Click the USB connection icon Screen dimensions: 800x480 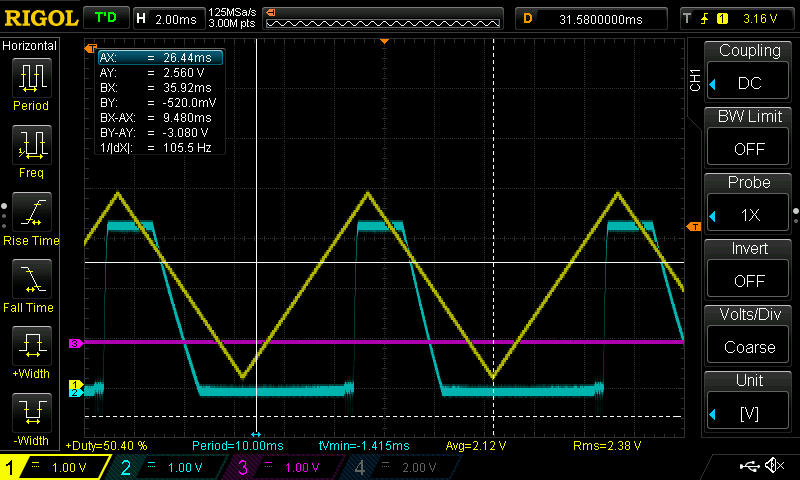pyautogui.click(x=749, y=465)
